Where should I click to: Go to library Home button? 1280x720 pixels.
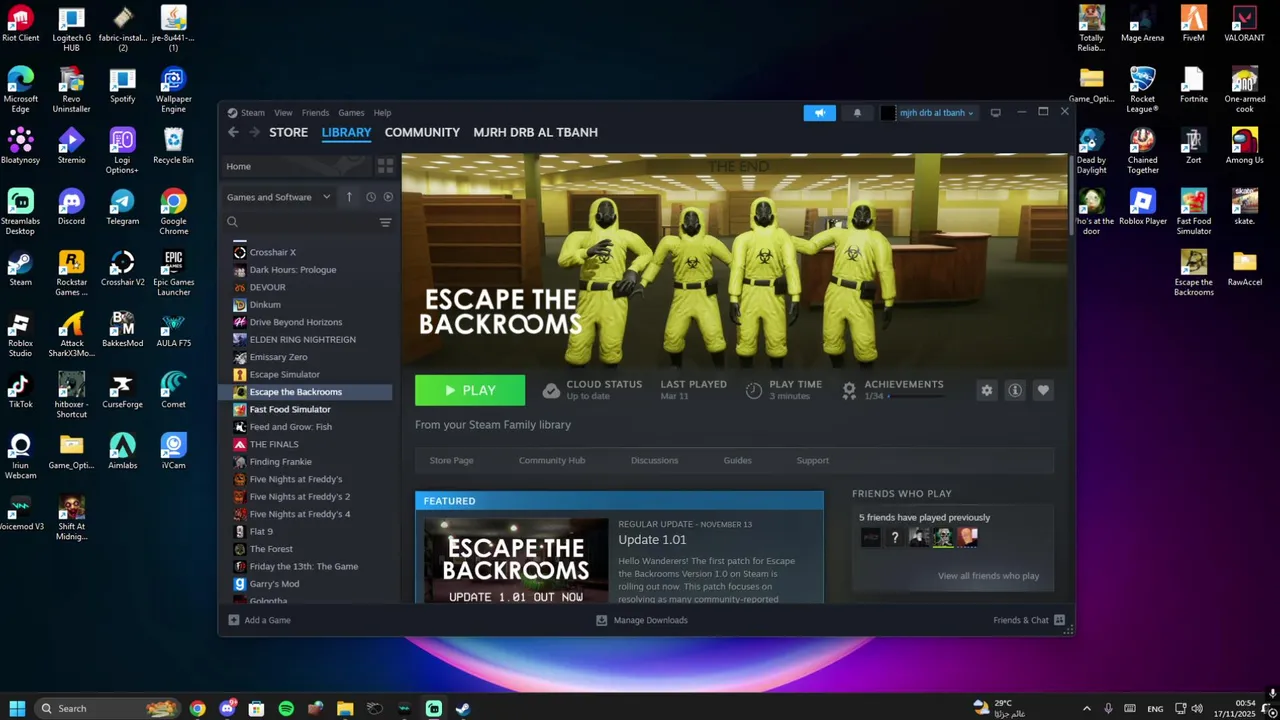tap(296, 166)
